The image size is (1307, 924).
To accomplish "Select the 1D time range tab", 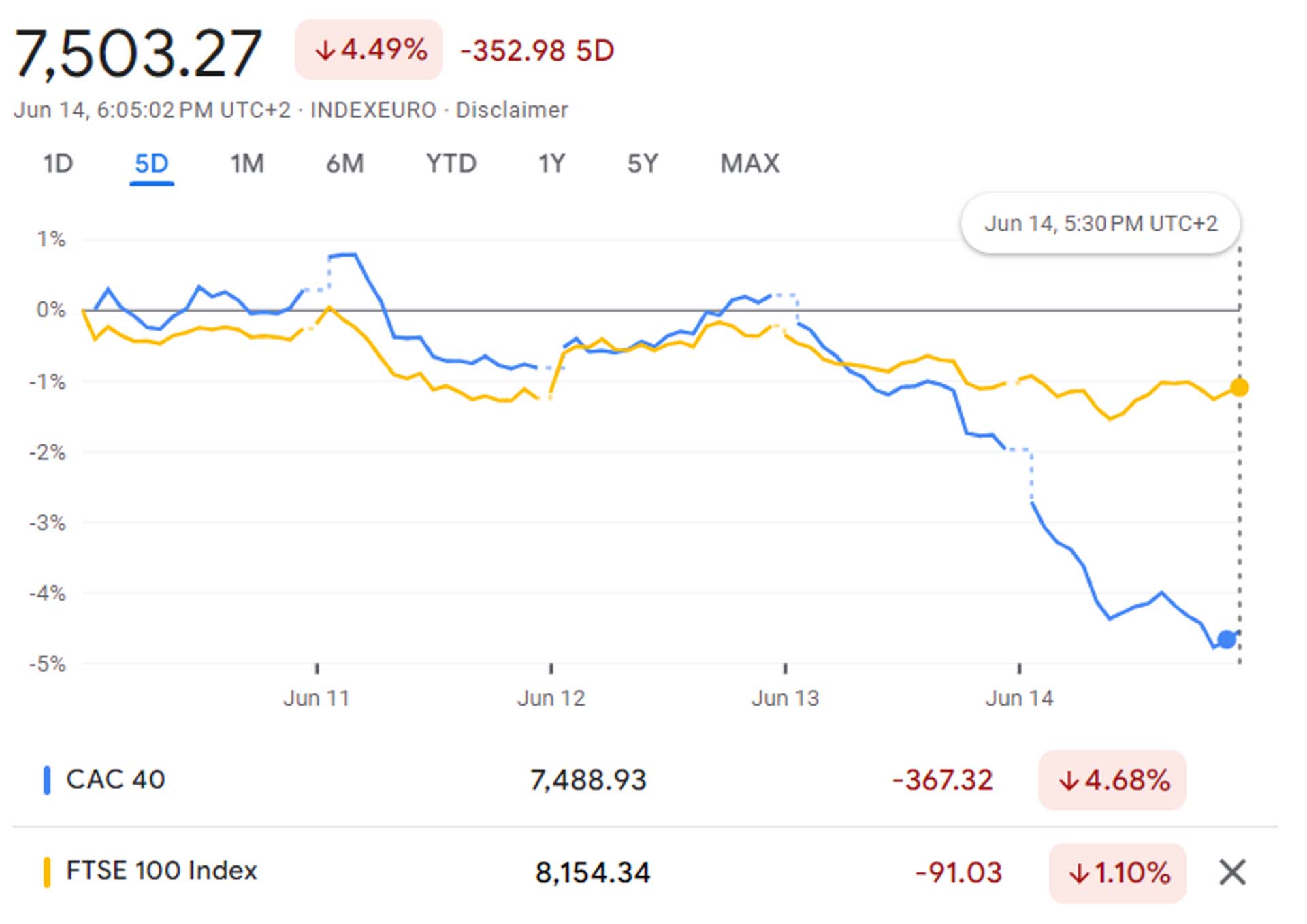I will [x=58, y=164].
